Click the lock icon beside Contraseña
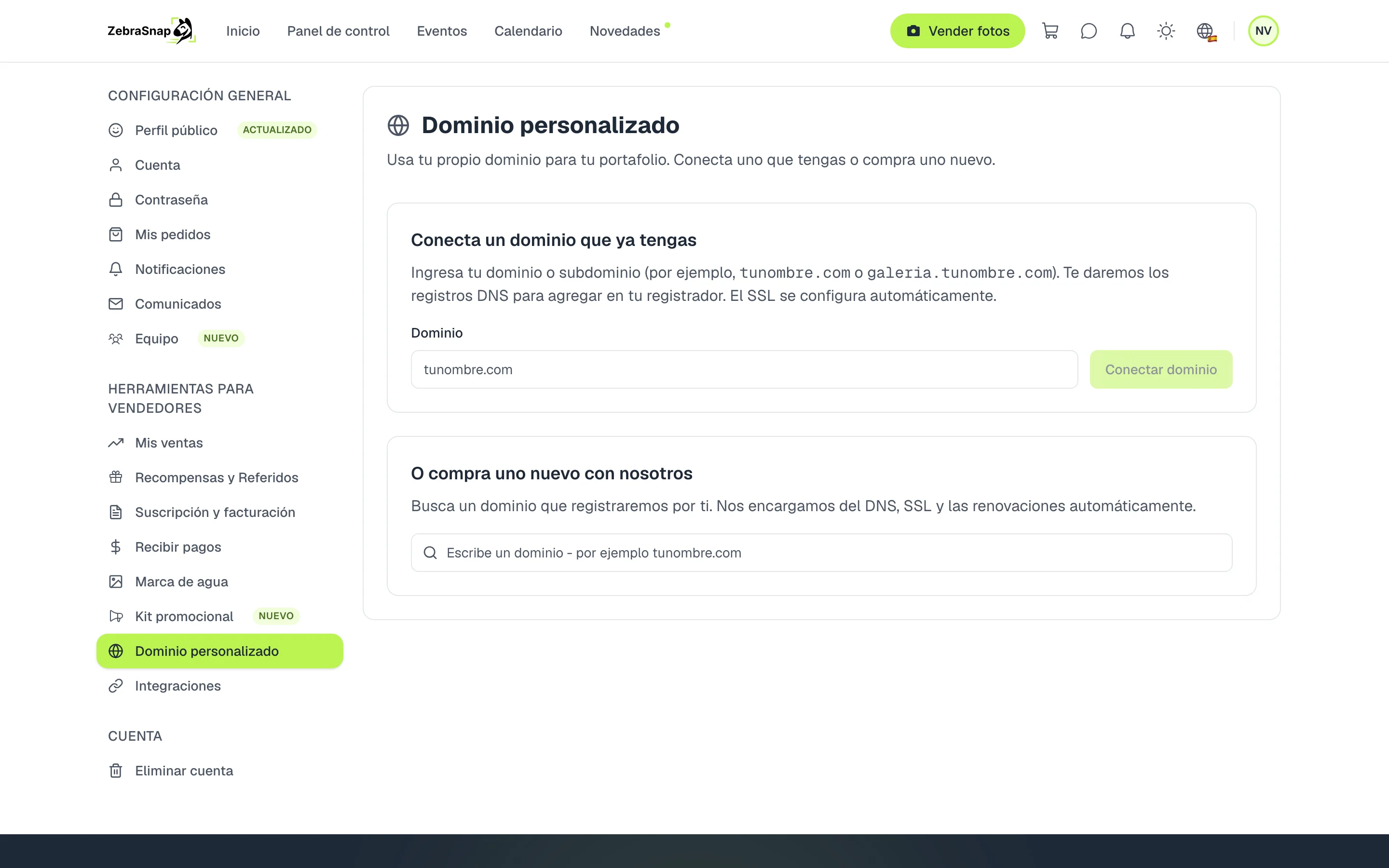Viewport: 1389px width, 868px height. (x=116, y=200)
